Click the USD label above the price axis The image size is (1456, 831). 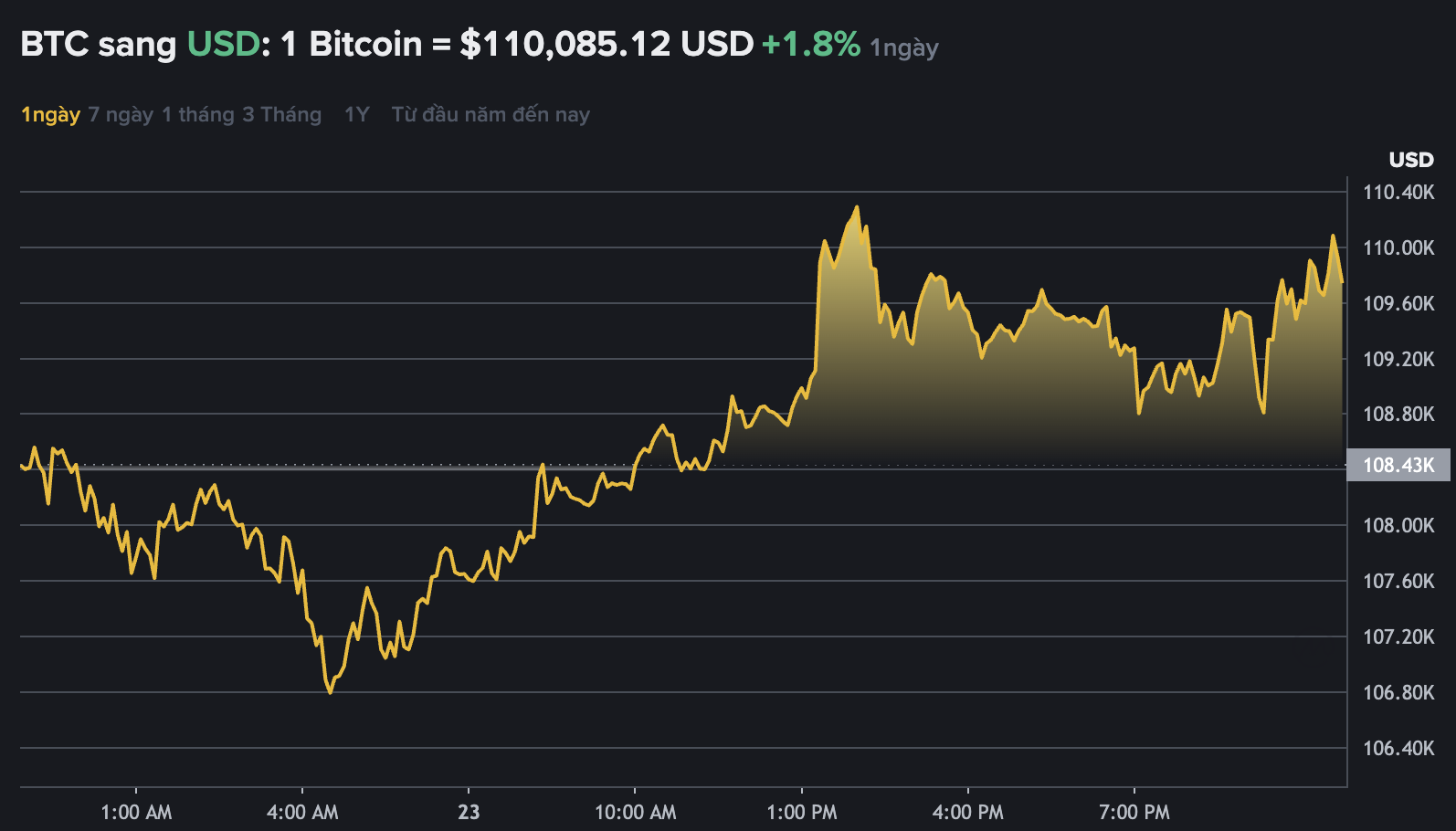click(1411, 160)
